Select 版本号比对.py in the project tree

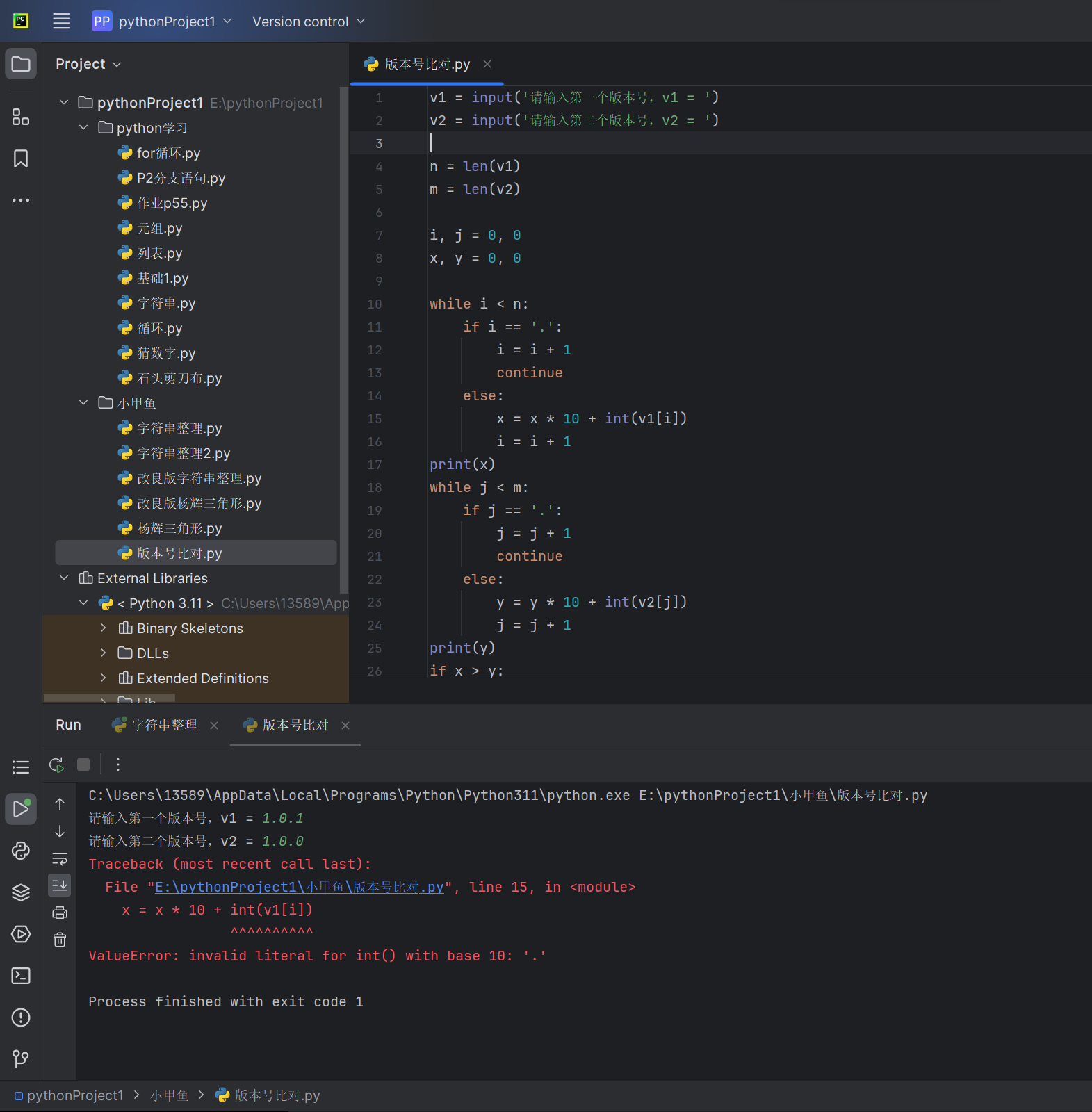point(196,553)
